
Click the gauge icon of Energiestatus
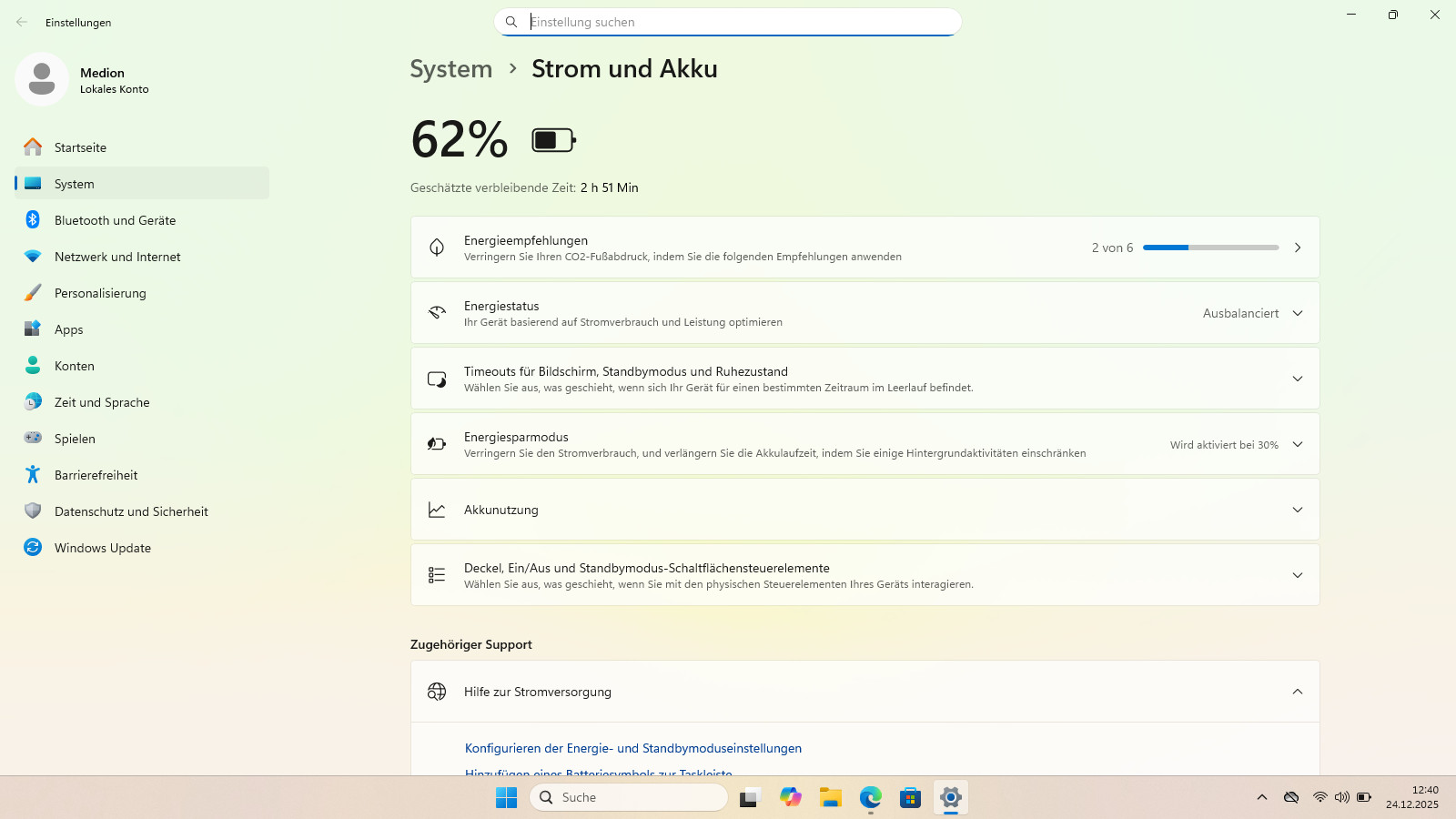coord(437,313)
